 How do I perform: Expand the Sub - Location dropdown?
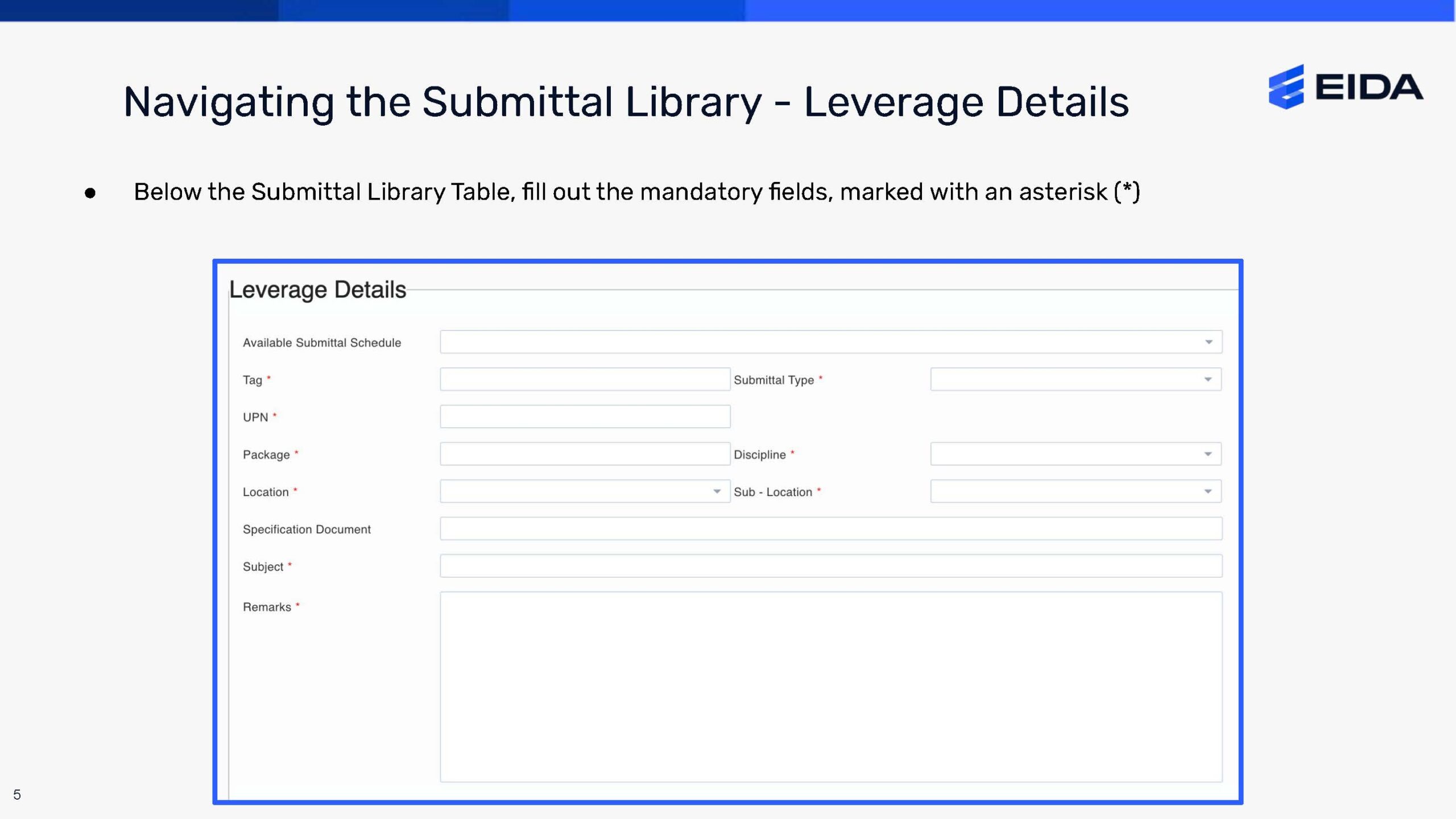1076,491
